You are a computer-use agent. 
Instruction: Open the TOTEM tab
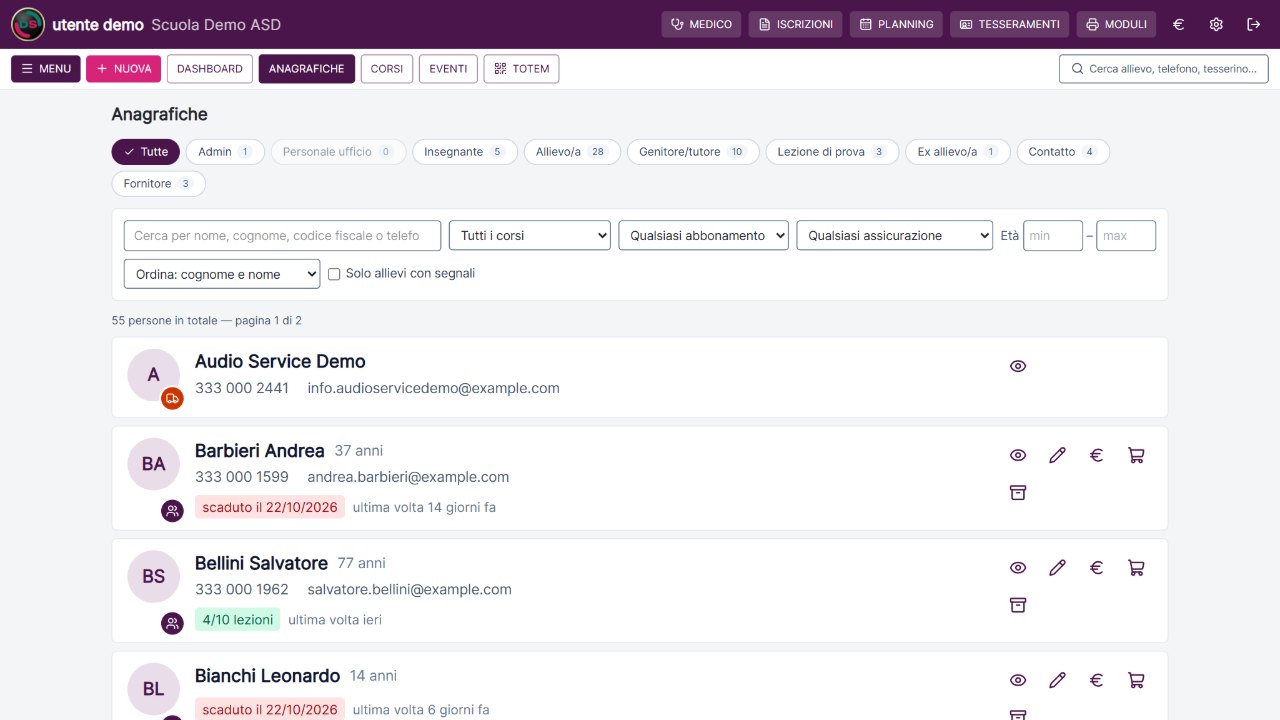click(522, 69)
